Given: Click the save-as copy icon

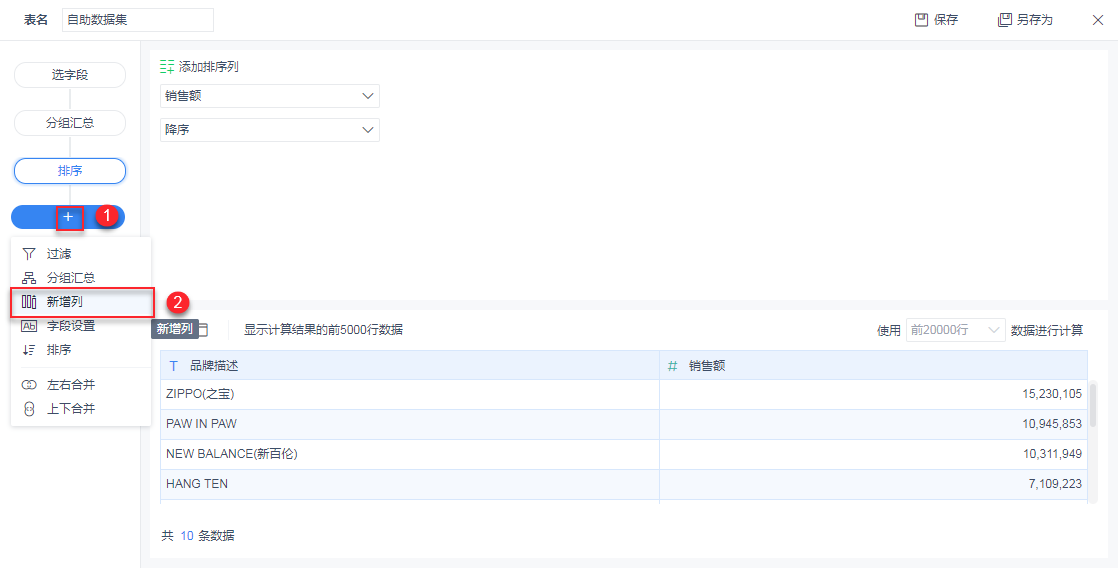Looking at the screenshot, I should coord(1005,20).
